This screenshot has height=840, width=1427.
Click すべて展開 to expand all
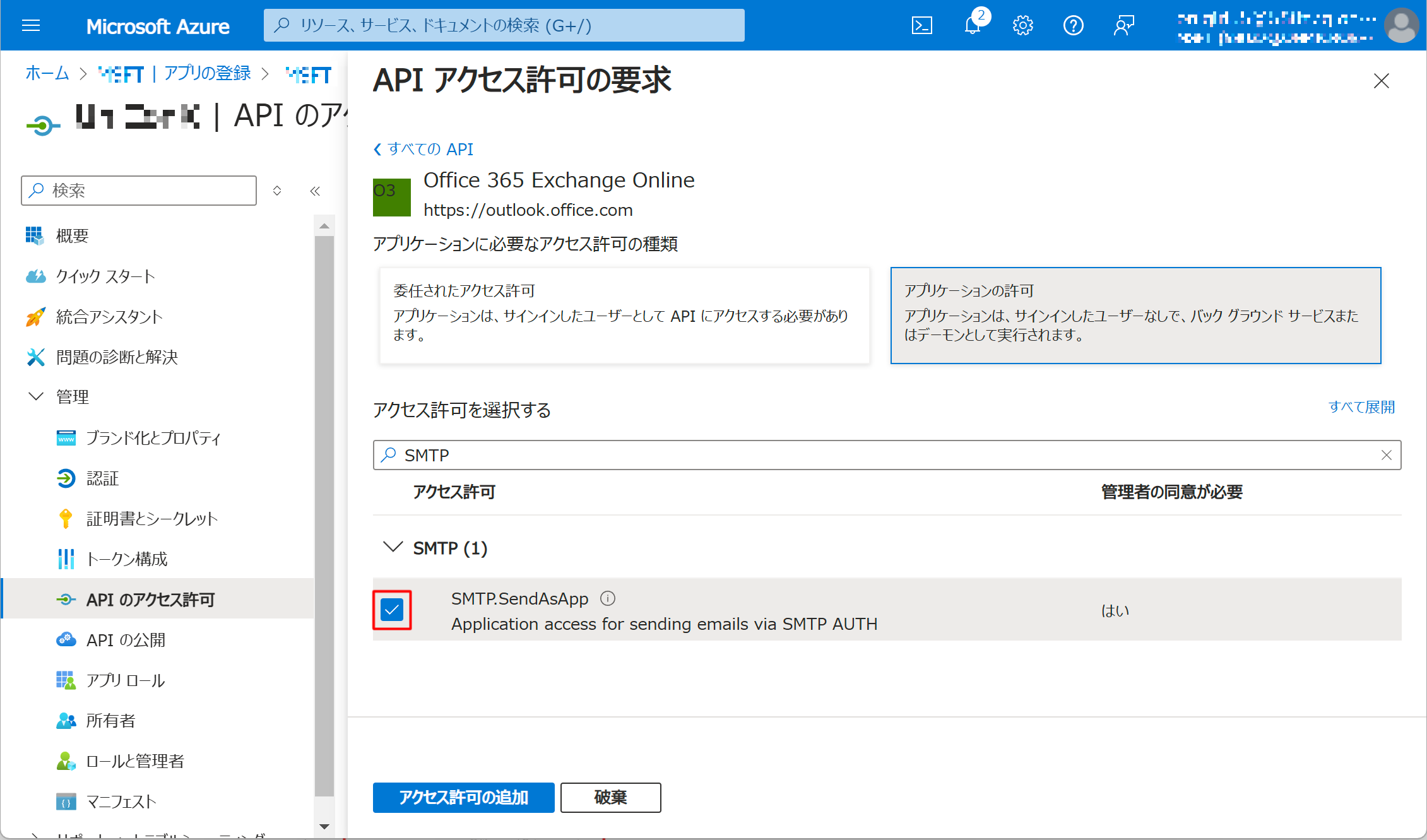(1361, 407)
